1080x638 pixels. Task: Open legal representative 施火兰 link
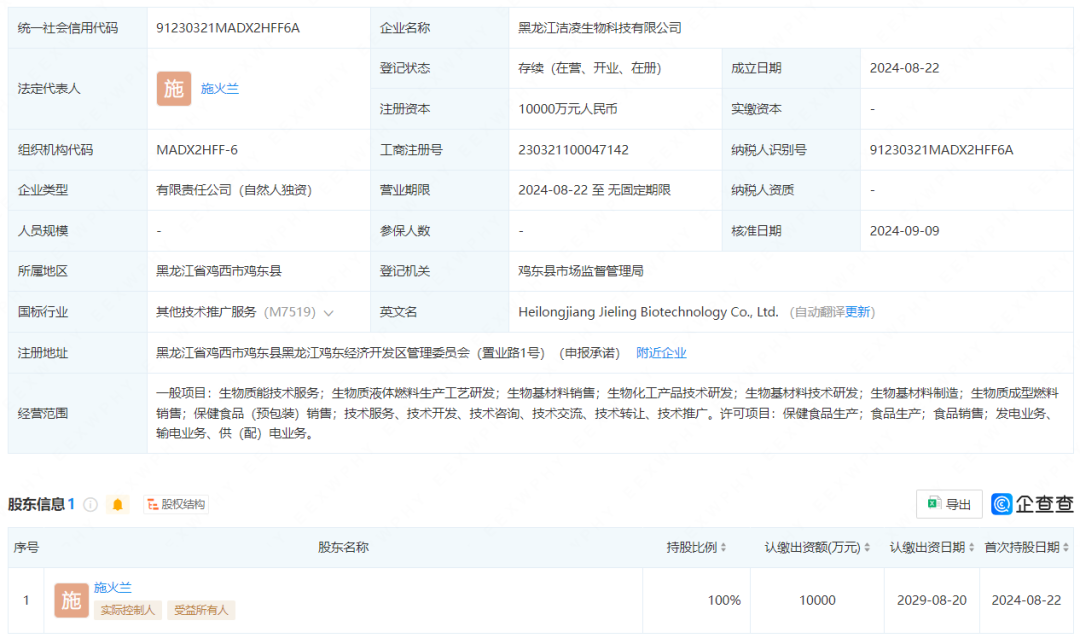pyautogui.click(x=220, y=89)
